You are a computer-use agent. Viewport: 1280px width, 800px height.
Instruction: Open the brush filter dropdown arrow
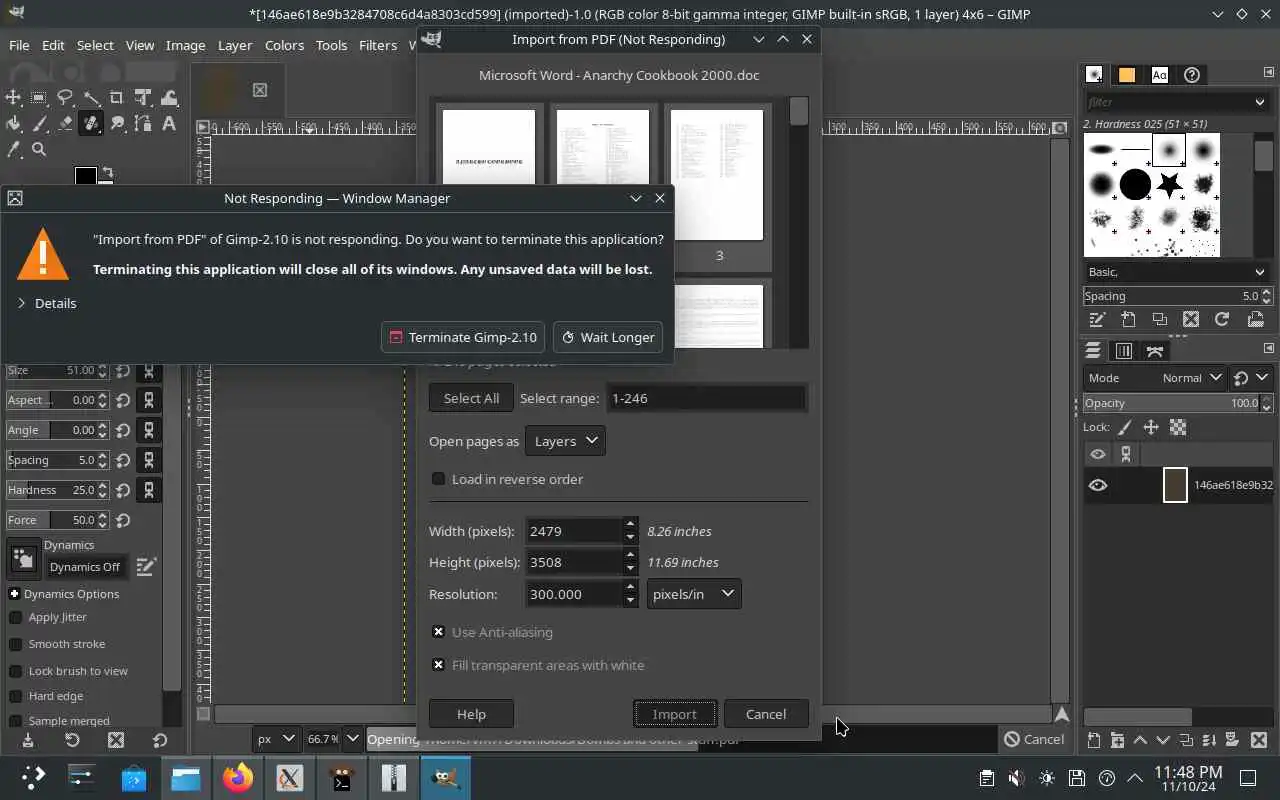[x=1259, y=102]
